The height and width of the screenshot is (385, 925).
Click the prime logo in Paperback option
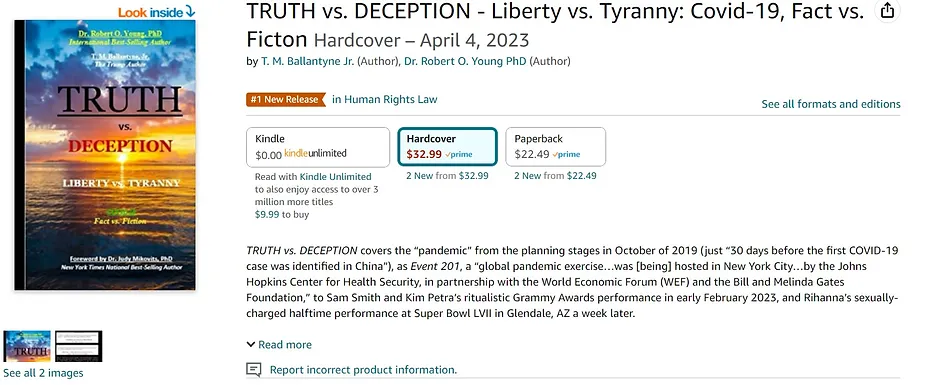pos(566,154)
